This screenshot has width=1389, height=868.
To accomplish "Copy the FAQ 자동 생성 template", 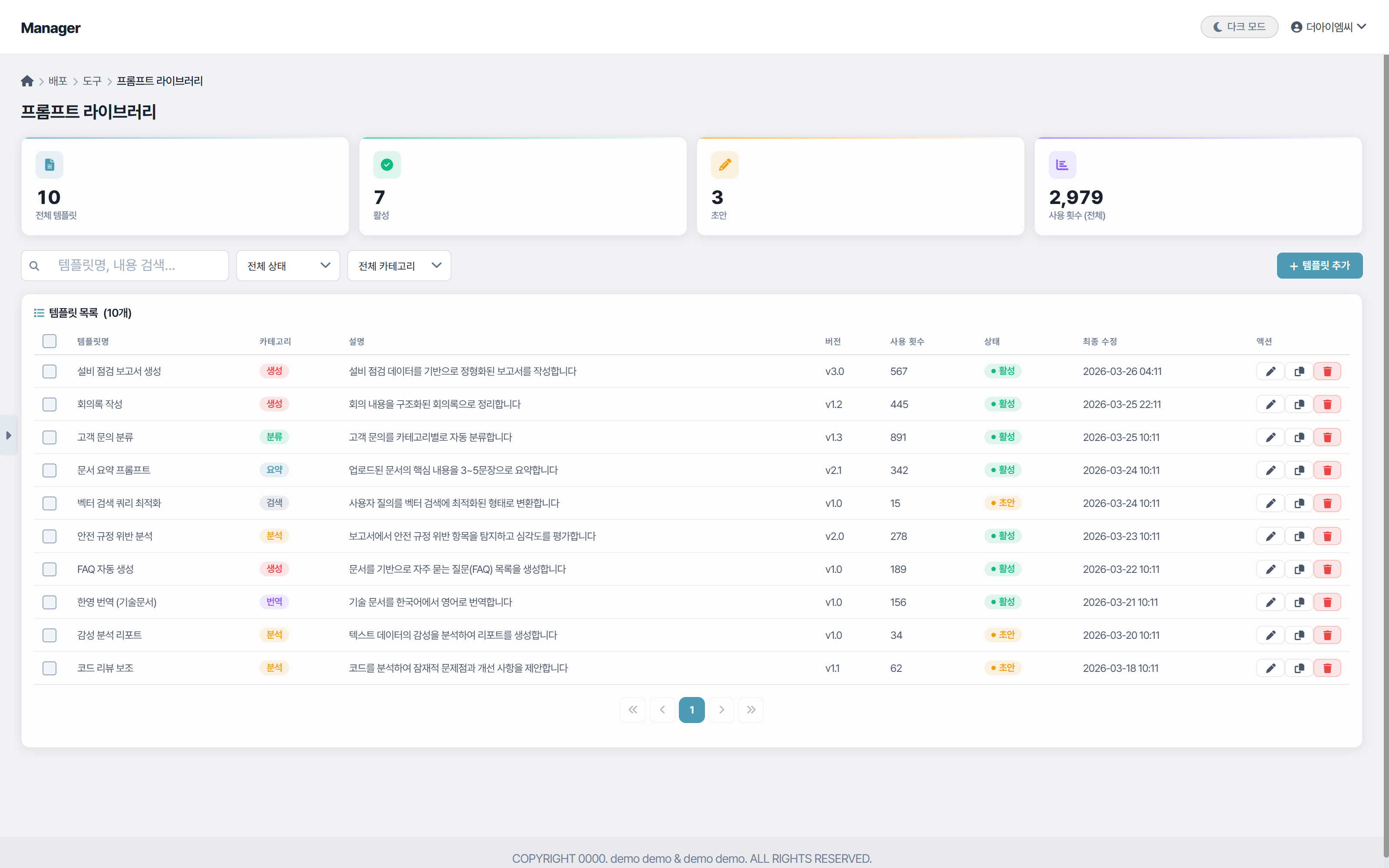I will point(1299,569).
